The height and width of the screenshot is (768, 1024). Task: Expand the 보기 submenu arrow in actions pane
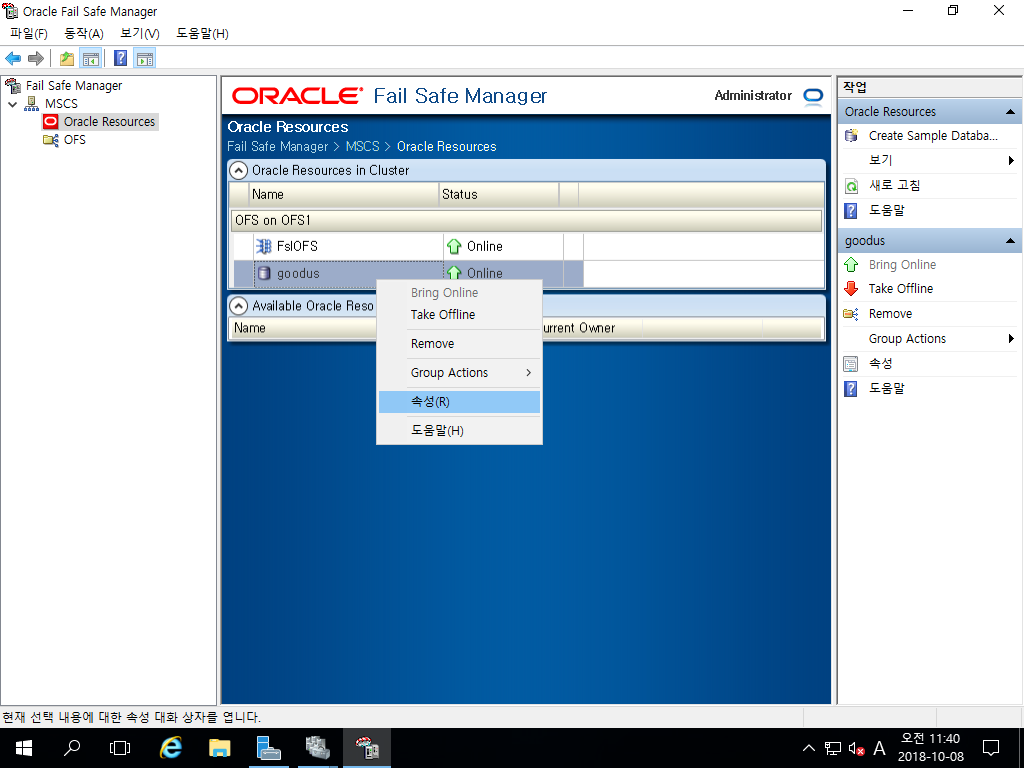pos(1011,161)
